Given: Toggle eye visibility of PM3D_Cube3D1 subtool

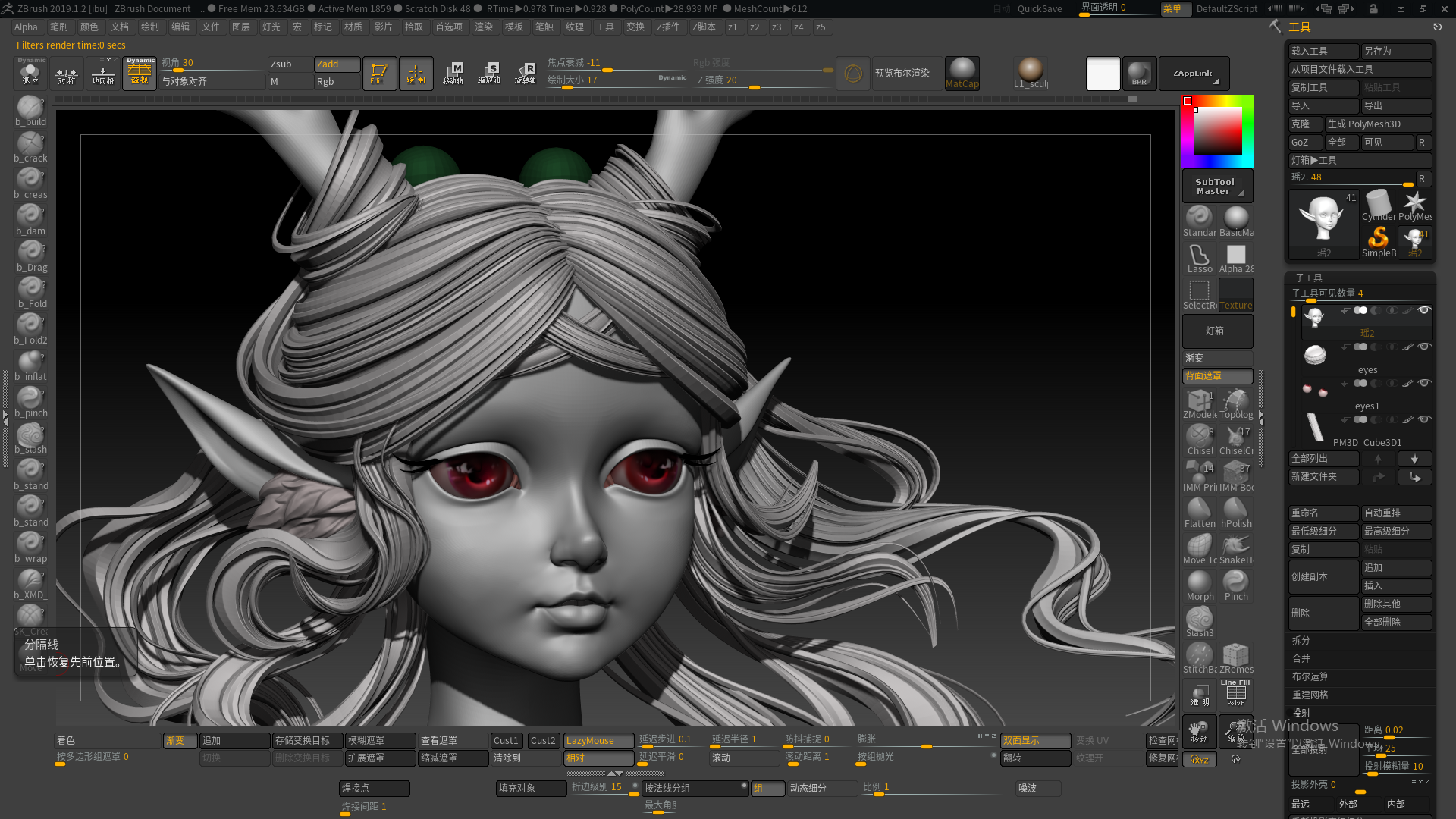Looking at the screenshot, I should (1425, 420).
